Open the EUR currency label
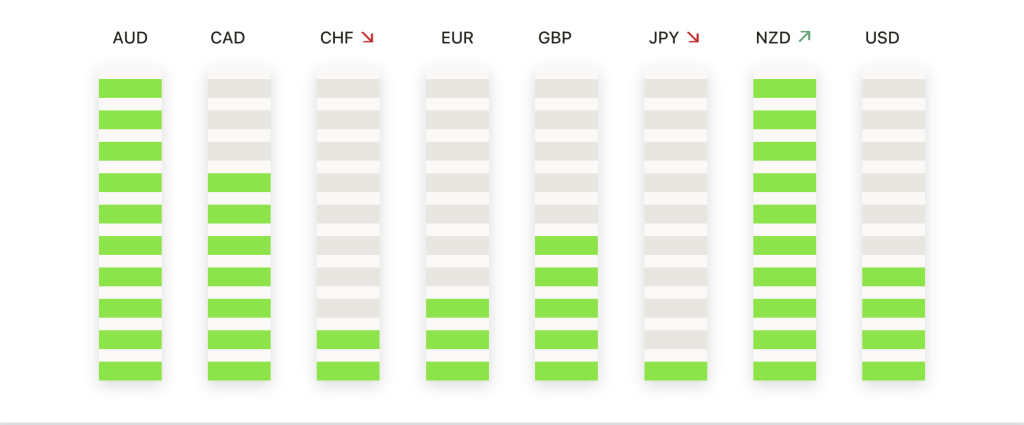 tap(457, 39)
